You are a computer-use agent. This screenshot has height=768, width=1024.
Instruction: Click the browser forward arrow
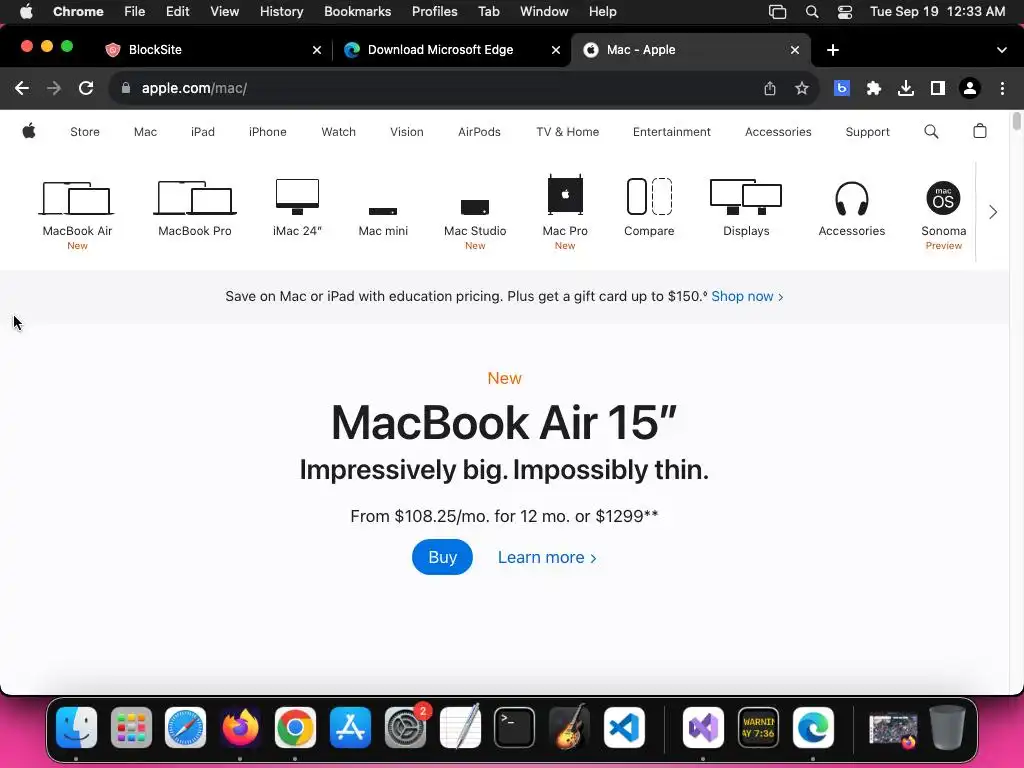[54, 88]
